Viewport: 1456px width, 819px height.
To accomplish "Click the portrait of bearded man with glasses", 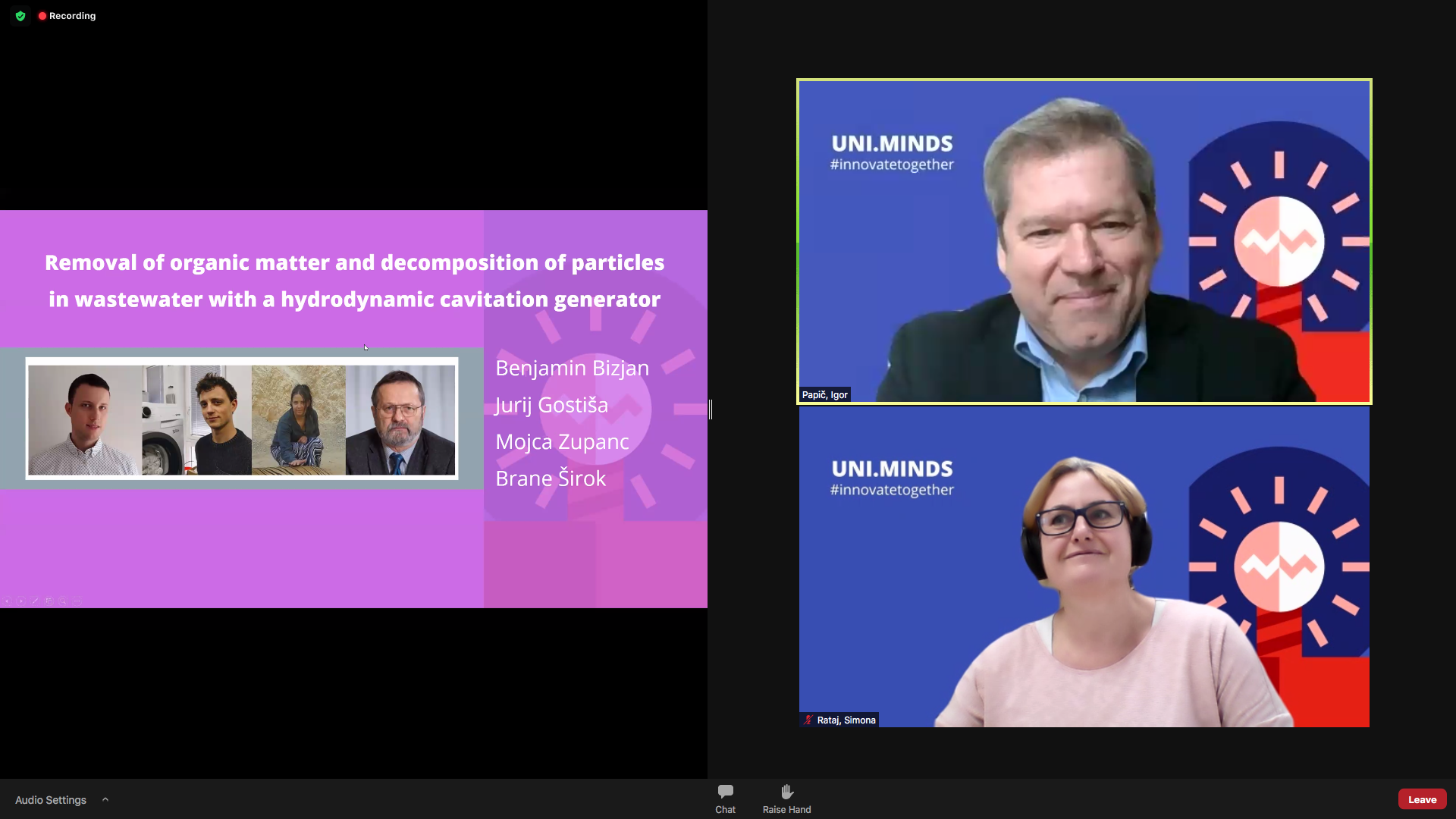I will pos(400,420).
